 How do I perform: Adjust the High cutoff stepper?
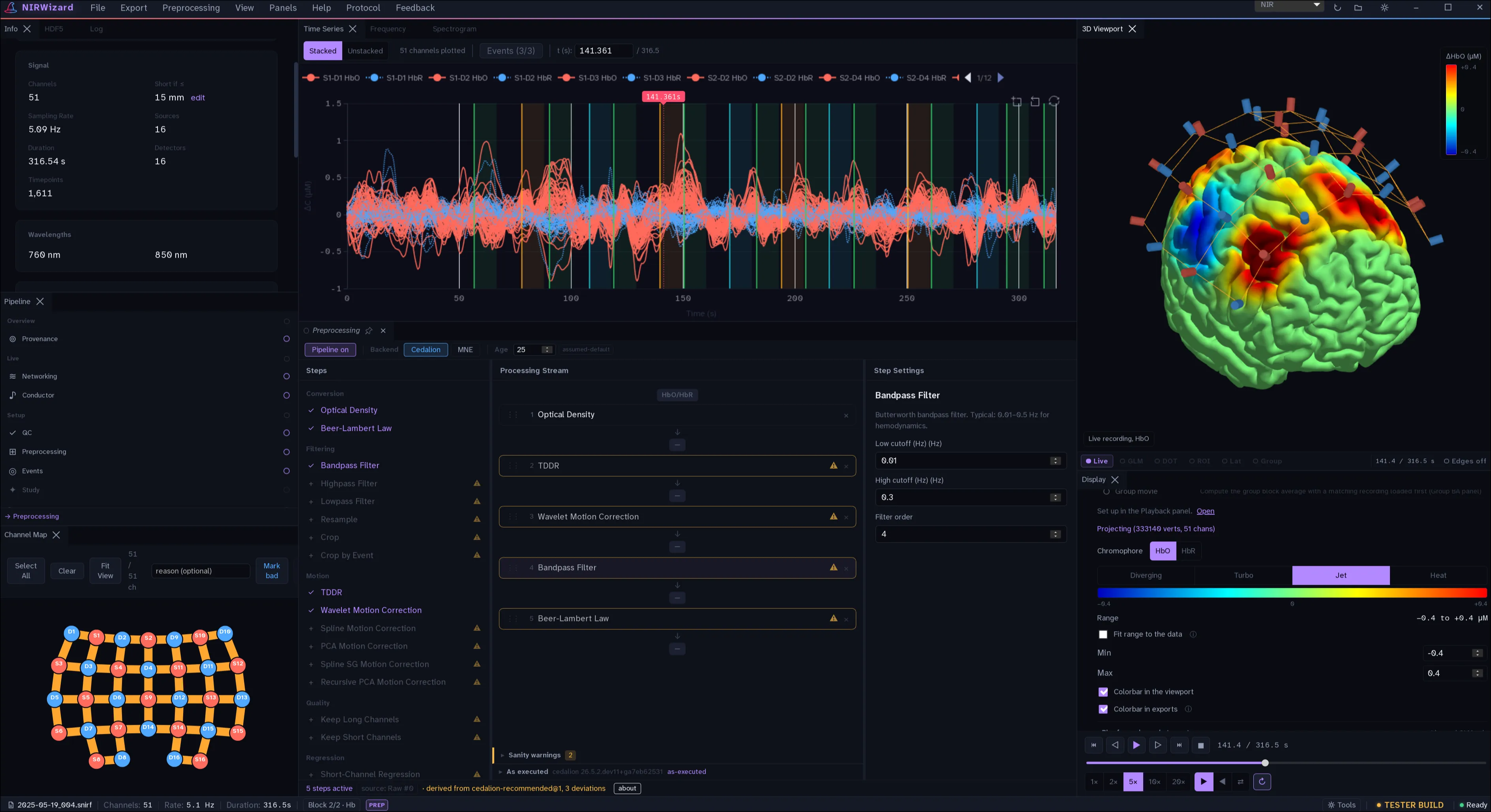click(x=1055, y=498)
